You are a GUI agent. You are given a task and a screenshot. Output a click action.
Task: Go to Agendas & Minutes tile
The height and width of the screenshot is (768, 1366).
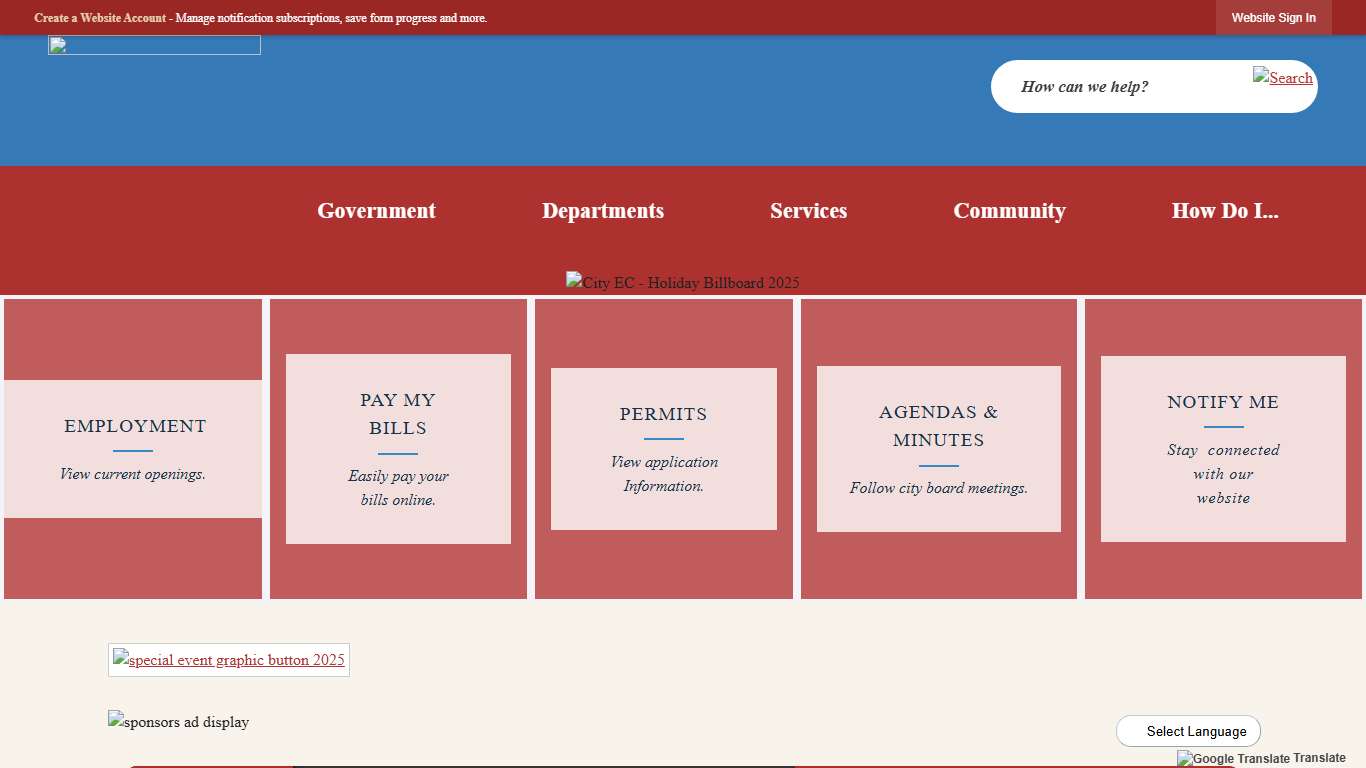pyautogui.click(x=938, y=449)
